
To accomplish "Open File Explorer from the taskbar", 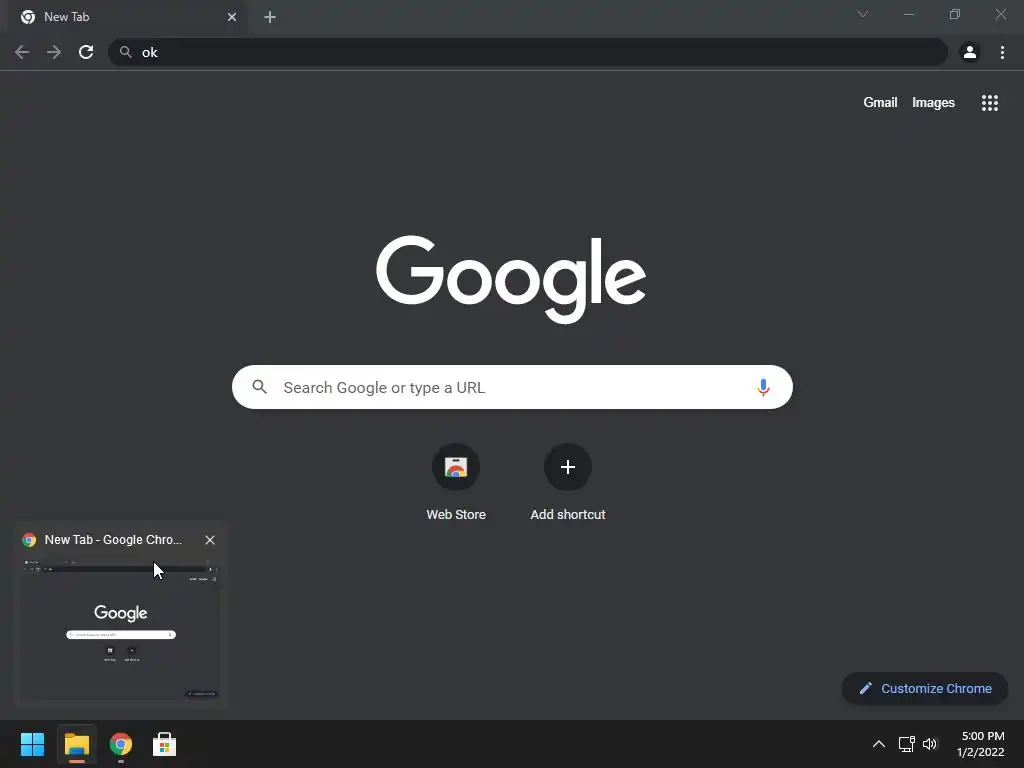I will 76,744.
